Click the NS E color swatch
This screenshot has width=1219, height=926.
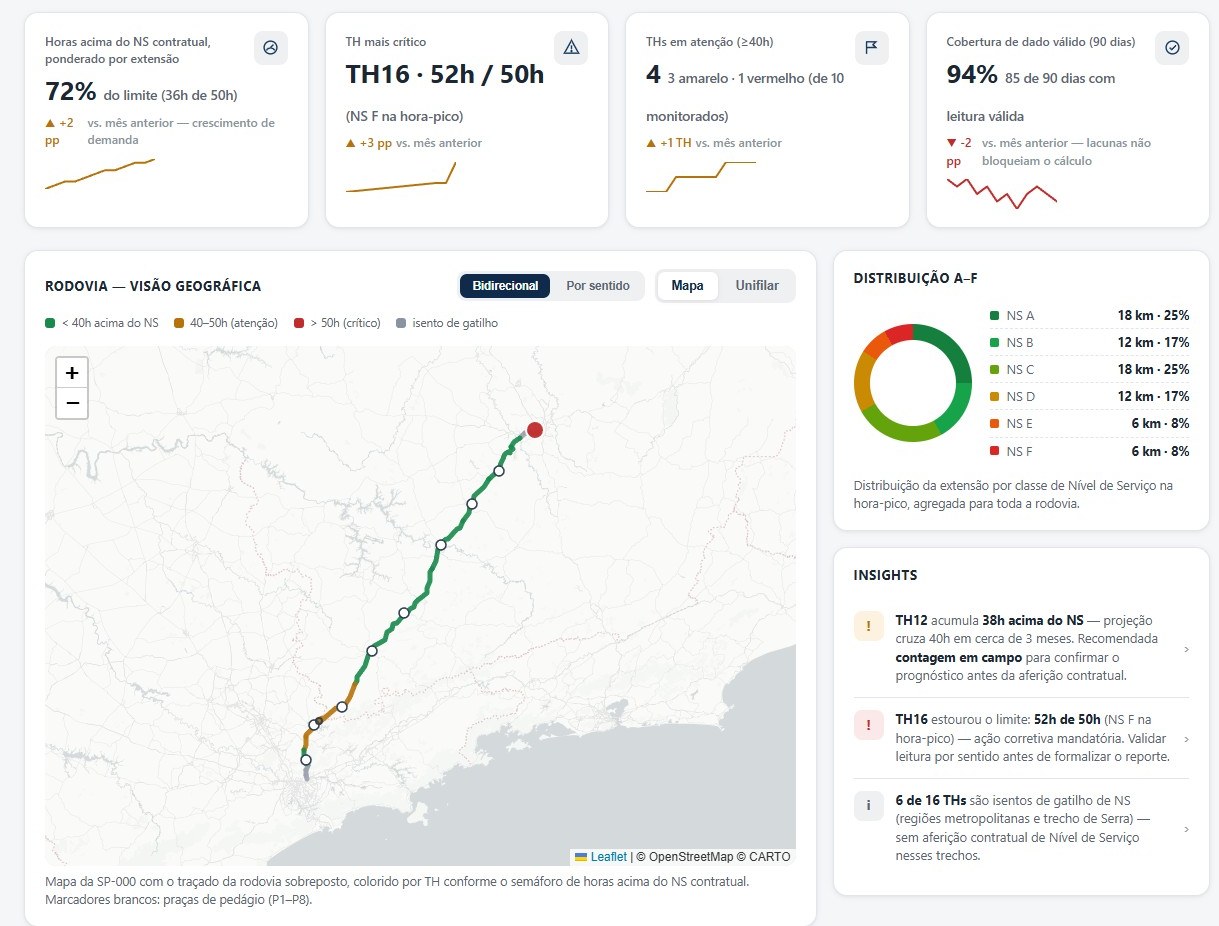point(994,424)
